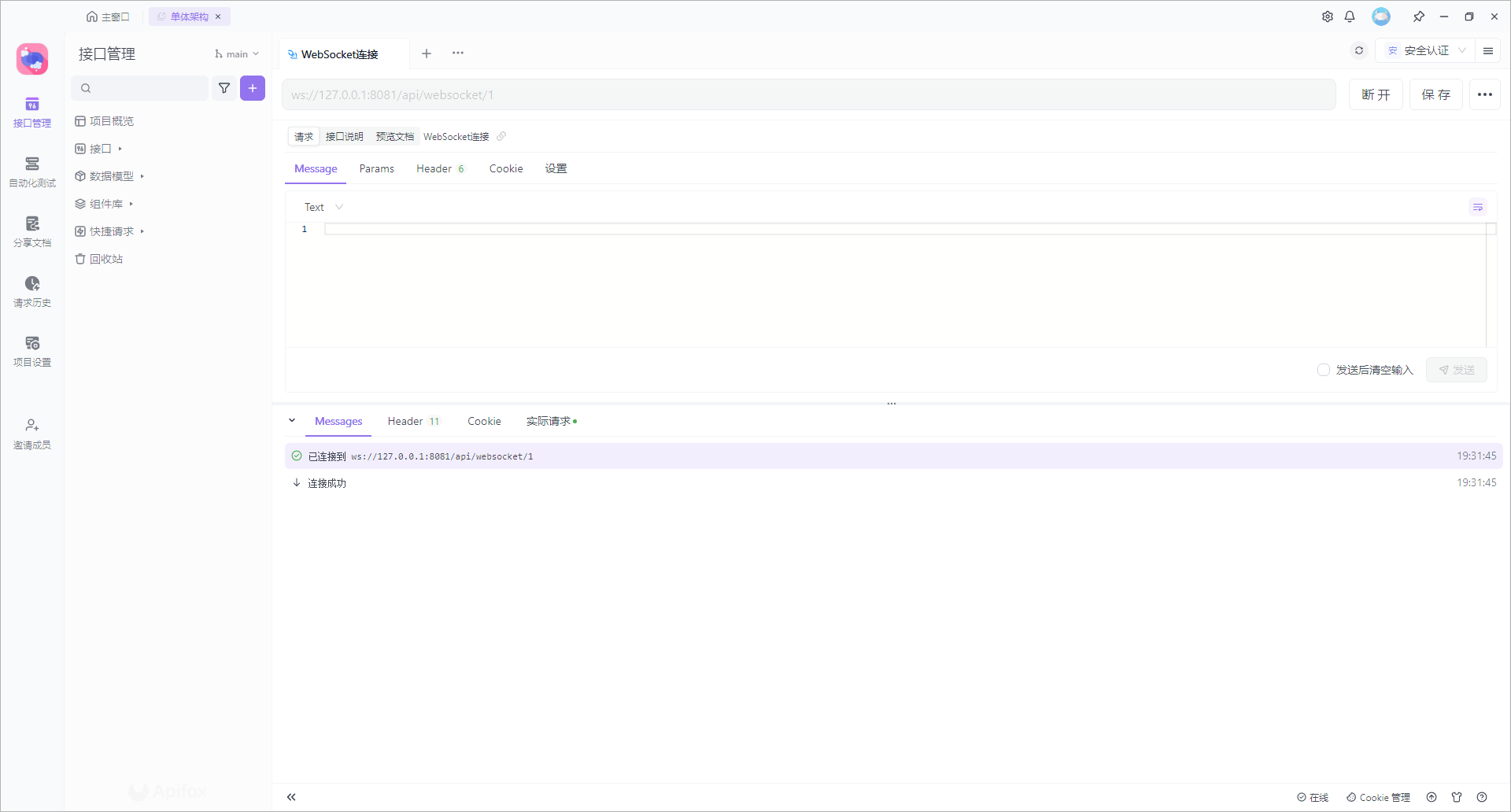Image resolution: width=1511 pixels, height=812 pixels.
Task: Open the 安全认证 environment dropdown
Action: (x=1426, y=50)
